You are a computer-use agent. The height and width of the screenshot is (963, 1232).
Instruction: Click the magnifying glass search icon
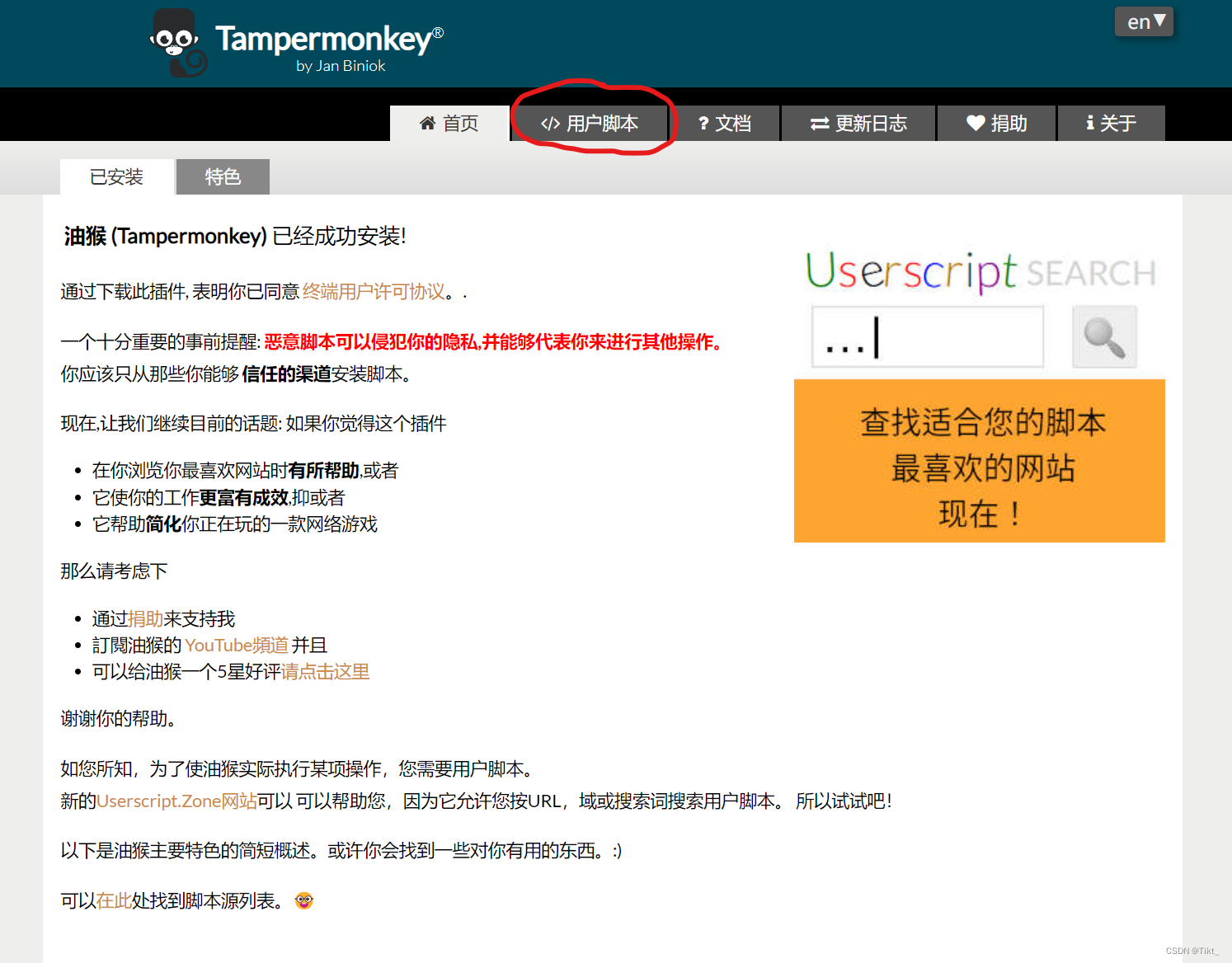click(1104, 336)
